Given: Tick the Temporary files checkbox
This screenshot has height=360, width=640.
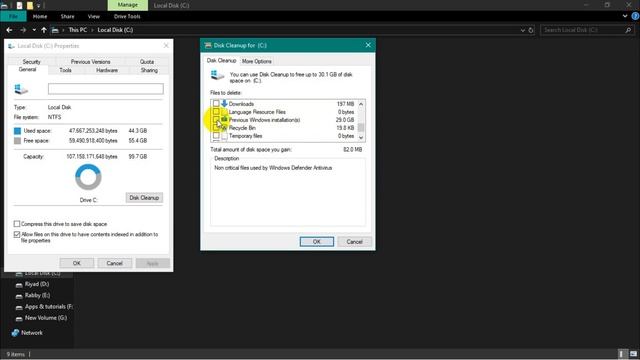Looking at the screenshot, I should [x=216, y=136].
